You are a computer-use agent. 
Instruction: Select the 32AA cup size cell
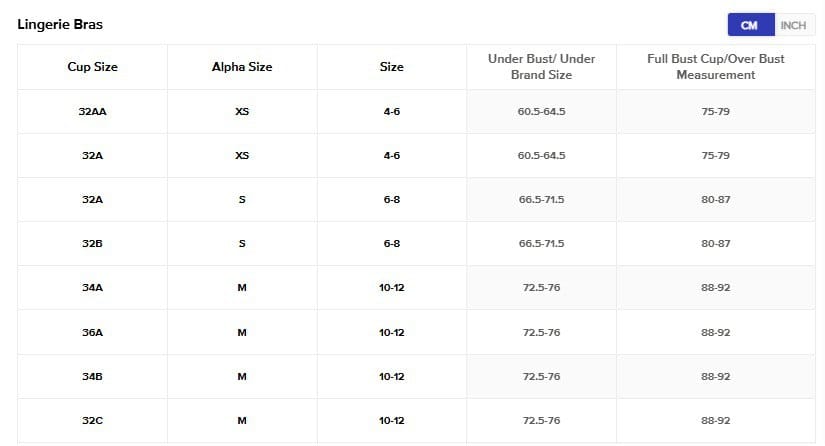click(92, 111)
